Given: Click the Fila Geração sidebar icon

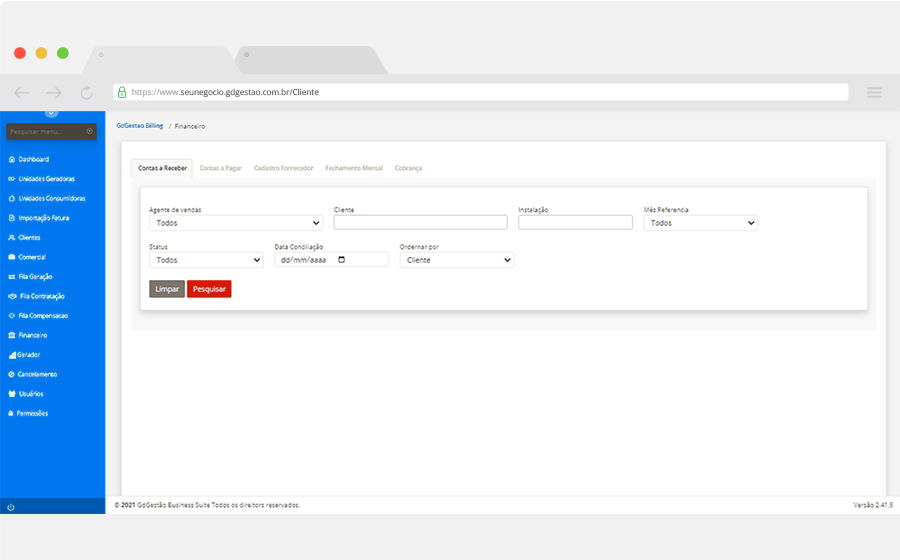Looking at the screenshot, I should 11,277.
